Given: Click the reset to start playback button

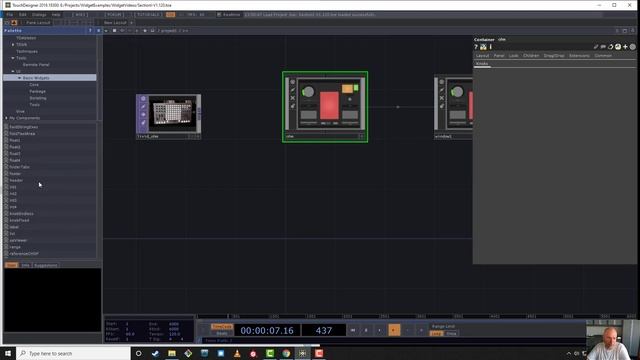Looking at the screenshot, I should coord(353,330).
